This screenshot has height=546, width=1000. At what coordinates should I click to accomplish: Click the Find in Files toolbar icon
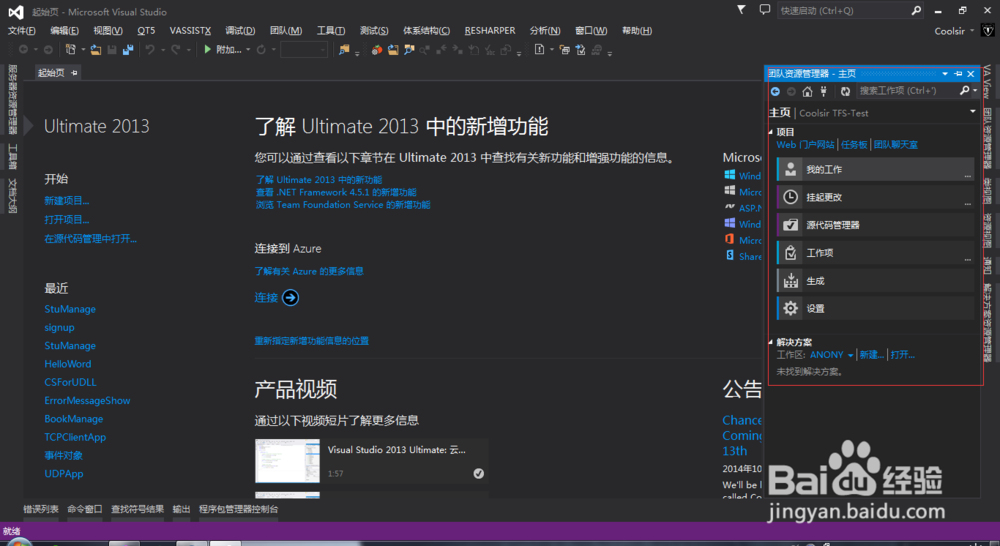point(344,49)
